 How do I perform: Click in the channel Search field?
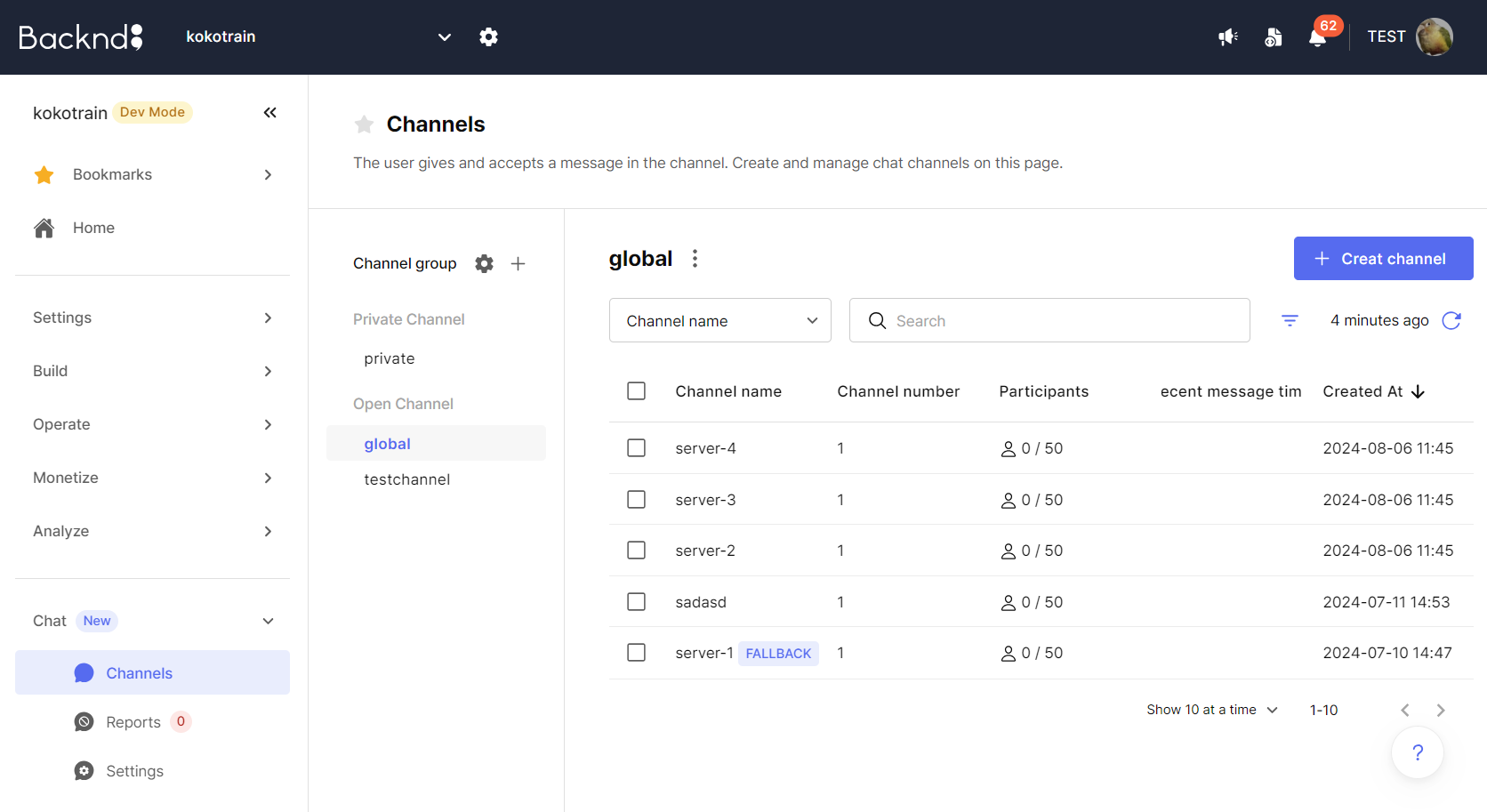coord(1049,320)
